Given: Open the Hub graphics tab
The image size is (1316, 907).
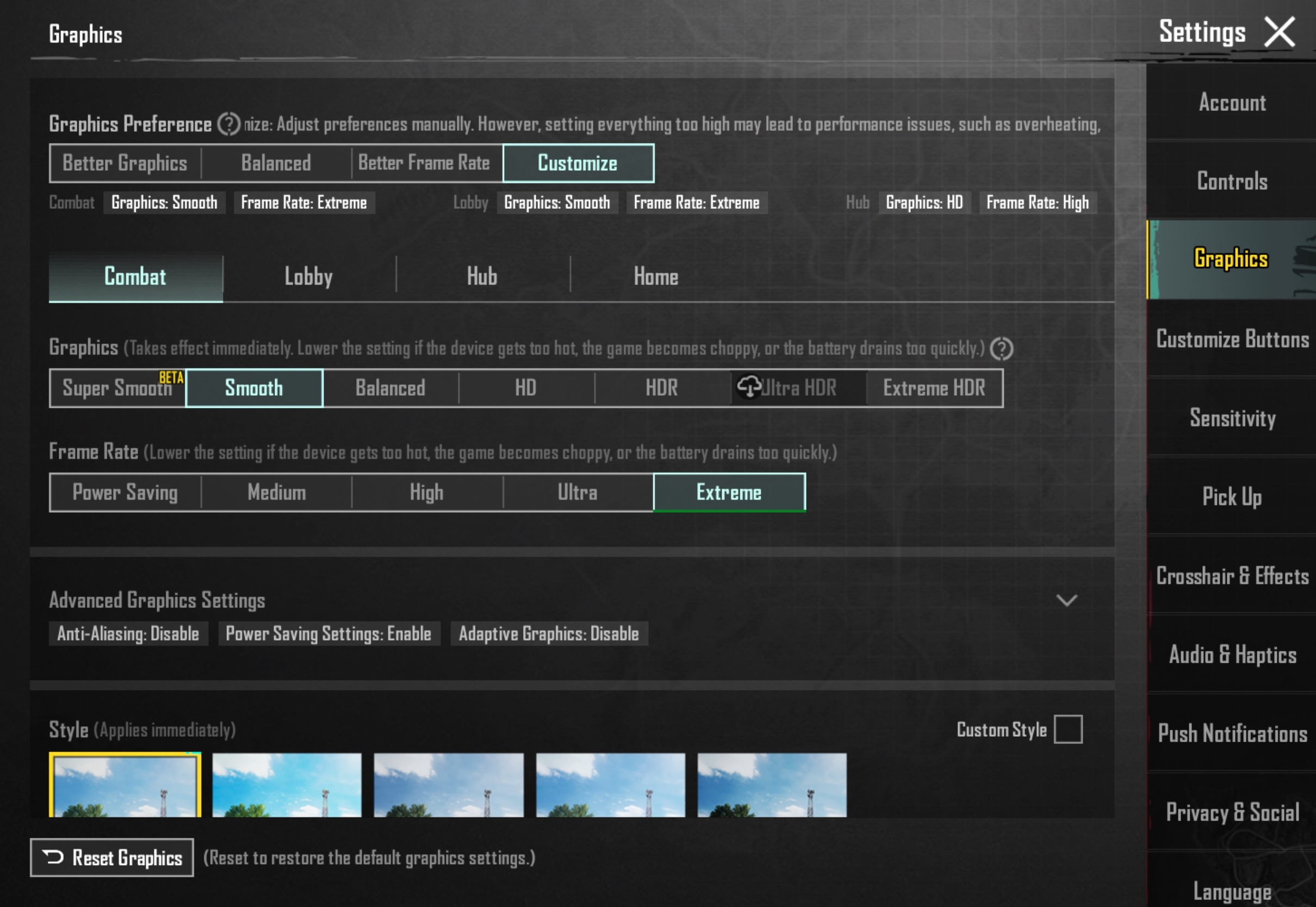Looking at the screenshot, I should 482,277.
